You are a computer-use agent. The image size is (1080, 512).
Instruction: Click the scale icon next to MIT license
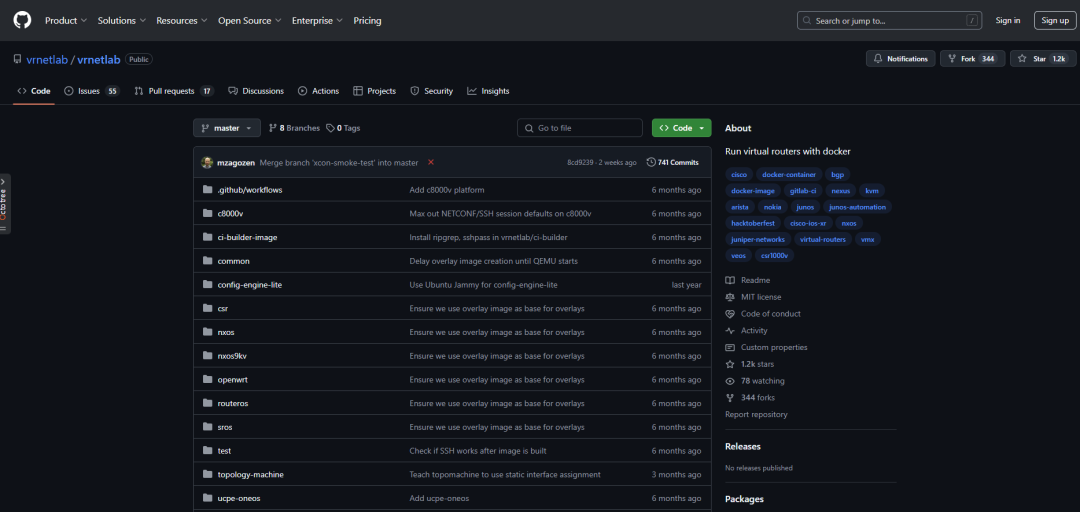(730, 297)
